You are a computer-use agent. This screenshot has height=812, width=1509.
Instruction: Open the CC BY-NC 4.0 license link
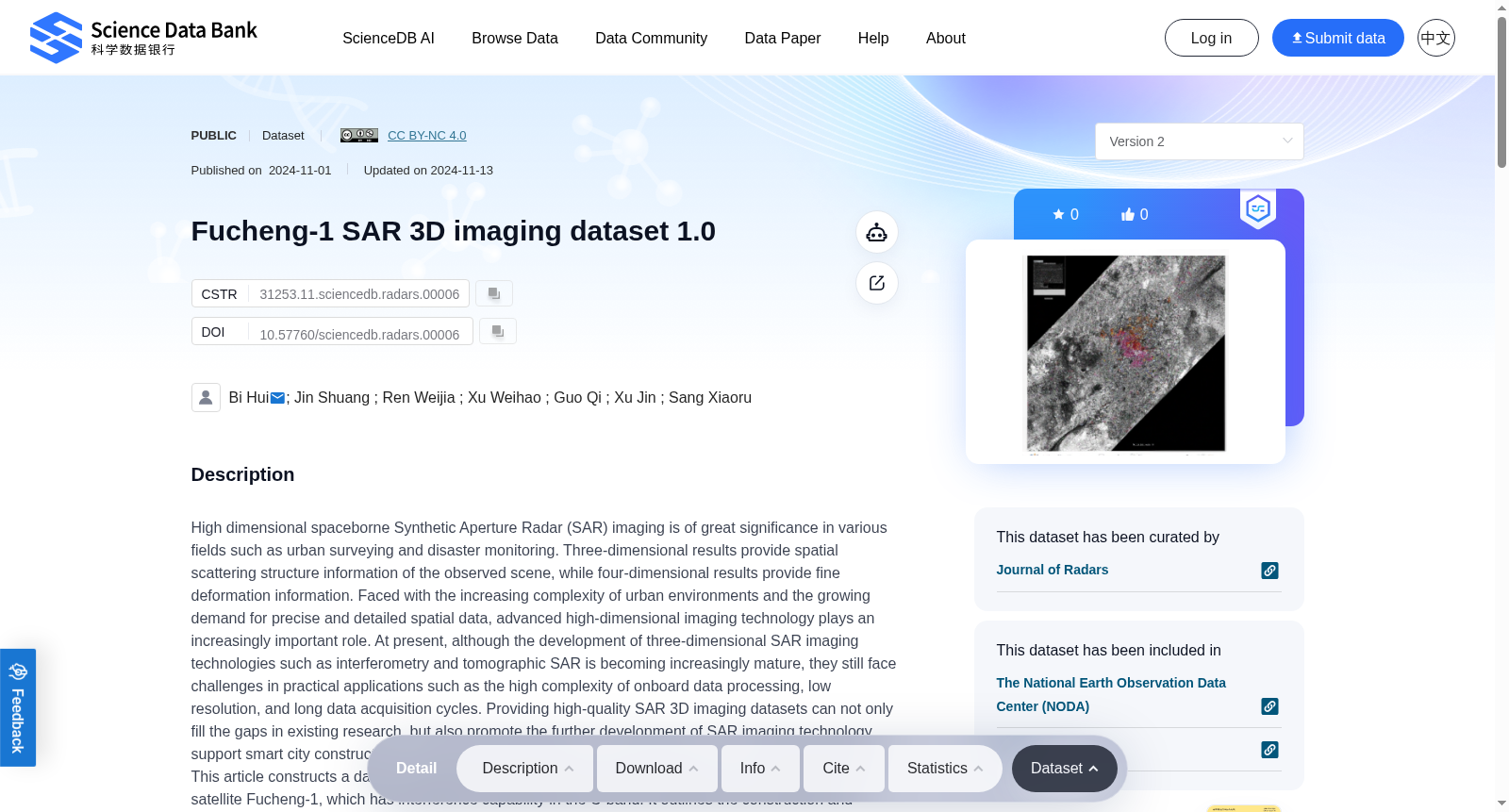427,136
